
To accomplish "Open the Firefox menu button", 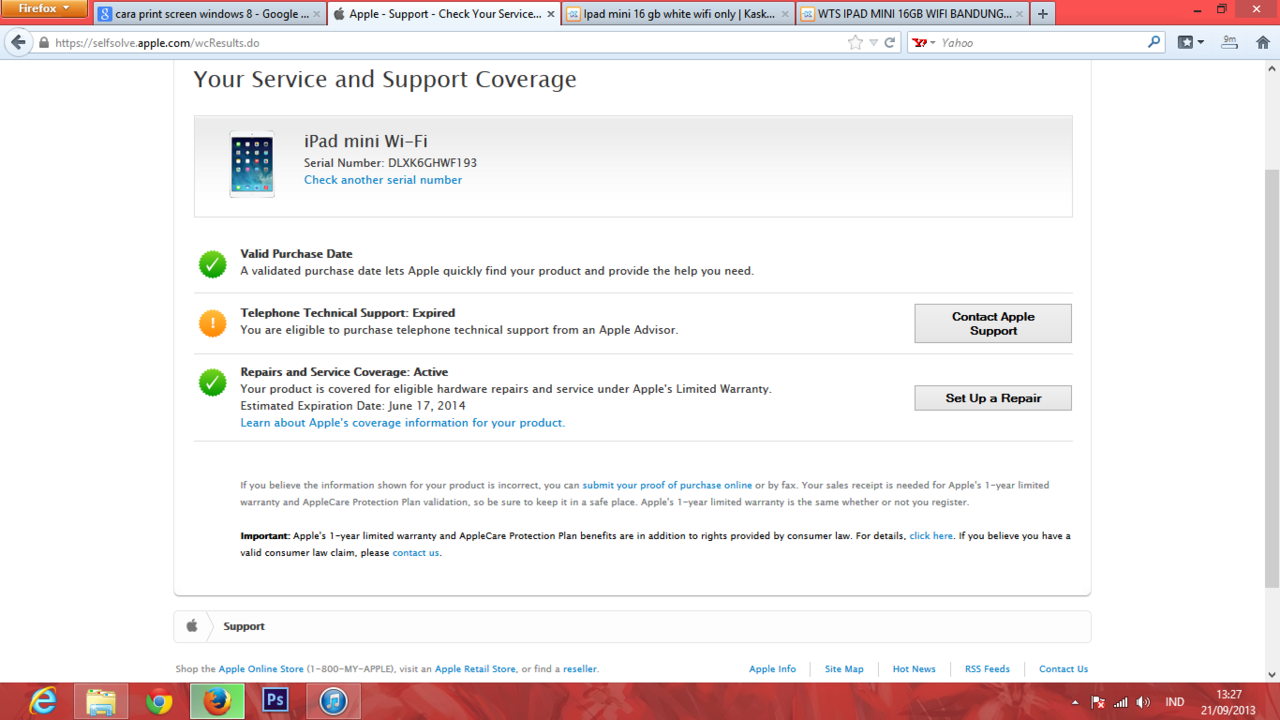I will coord(45,8).
